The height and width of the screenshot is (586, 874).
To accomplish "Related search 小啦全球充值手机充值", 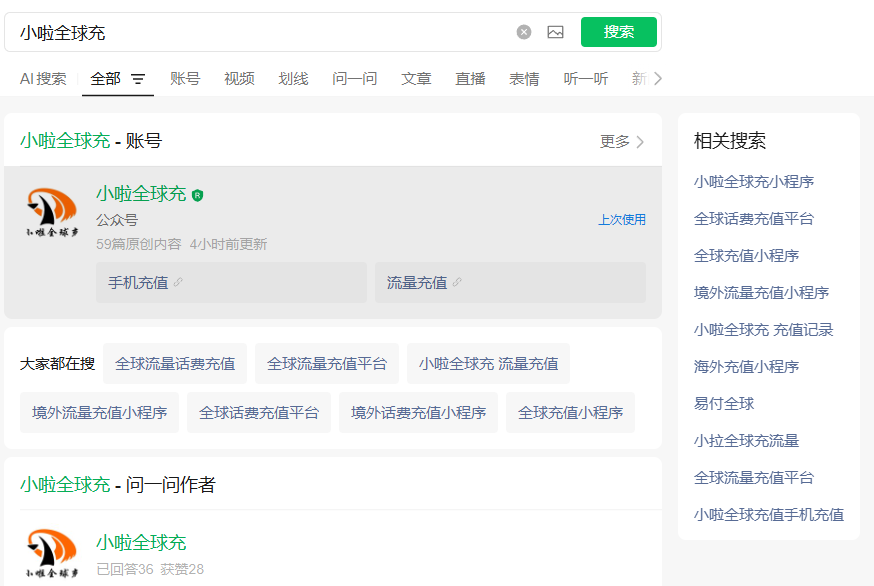I will (x=769, y=515).
